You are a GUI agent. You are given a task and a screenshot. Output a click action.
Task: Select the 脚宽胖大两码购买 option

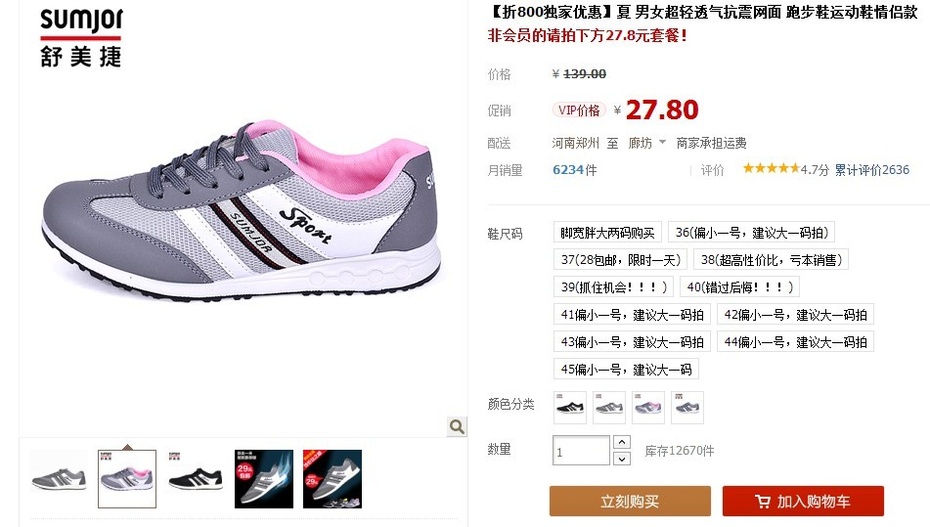(607, 232)
